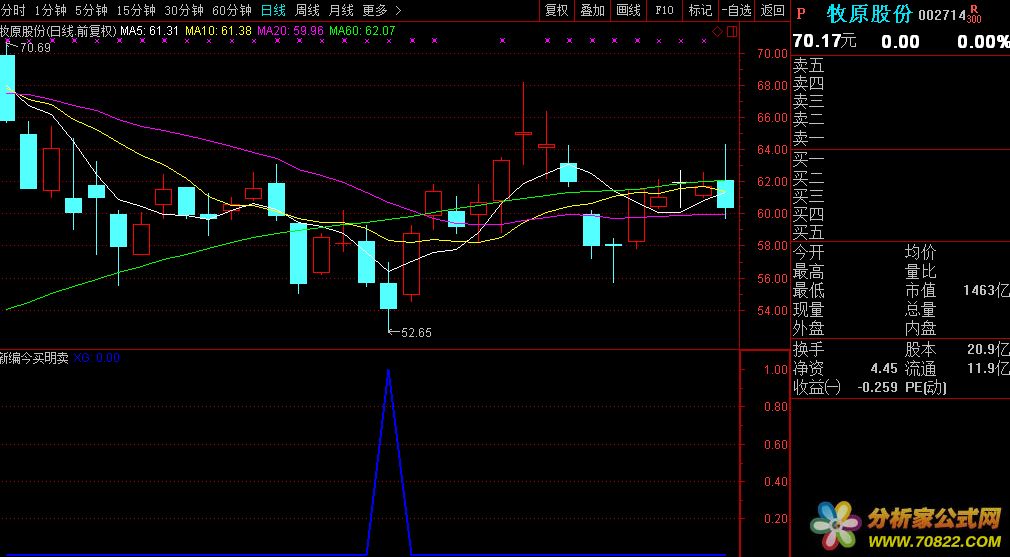
Task: Click the 叠加 overlay button
Action: pos(593,10)
